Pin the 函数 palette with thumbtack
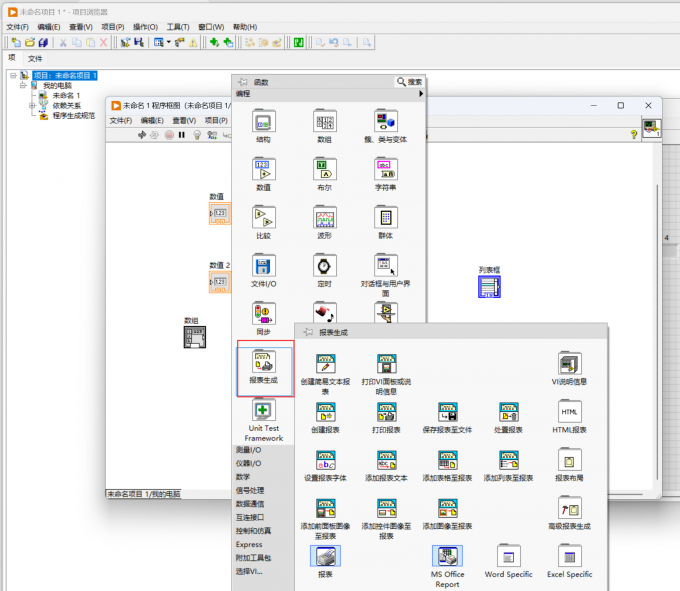Screen dimensions: 680x591 click(x=243, y=82)
